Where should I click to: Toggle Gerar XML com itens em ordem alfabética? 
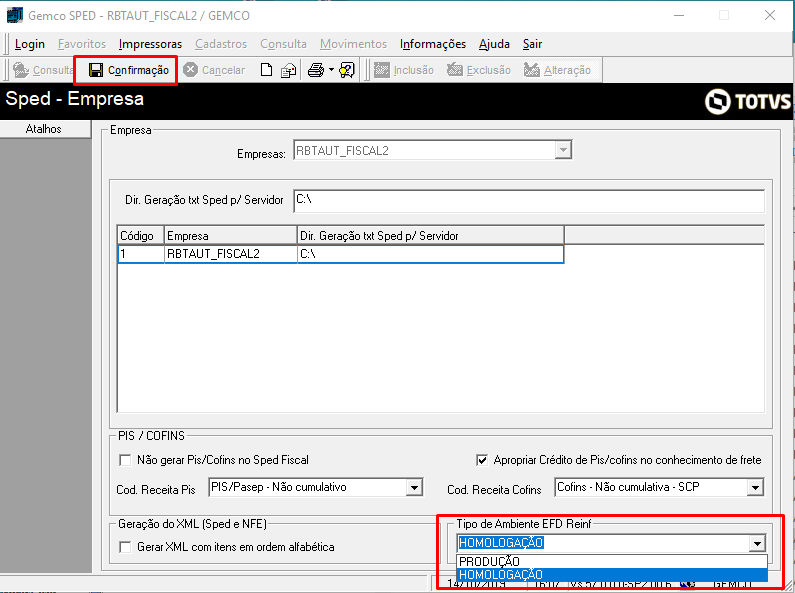click(125, 547)
